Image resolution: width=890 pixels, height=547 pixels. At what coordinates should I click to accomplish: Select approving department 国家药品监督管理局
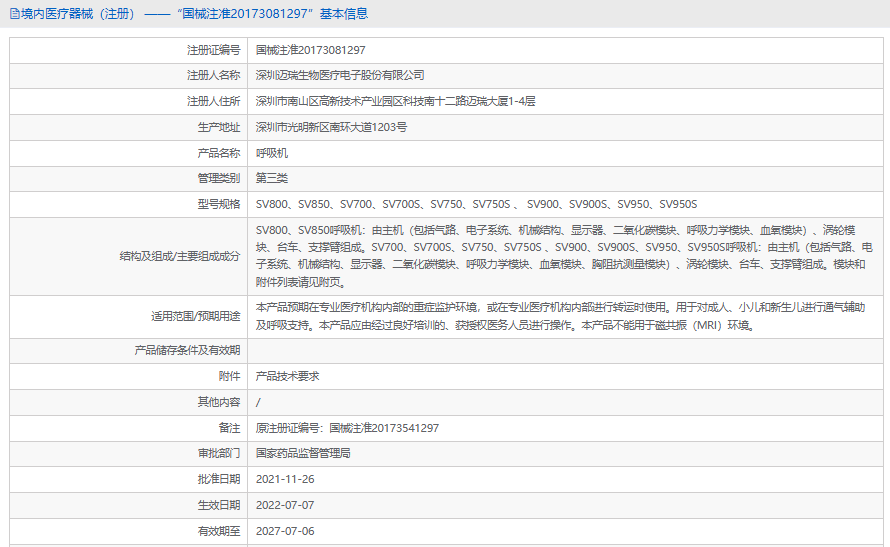pos(303,453)
